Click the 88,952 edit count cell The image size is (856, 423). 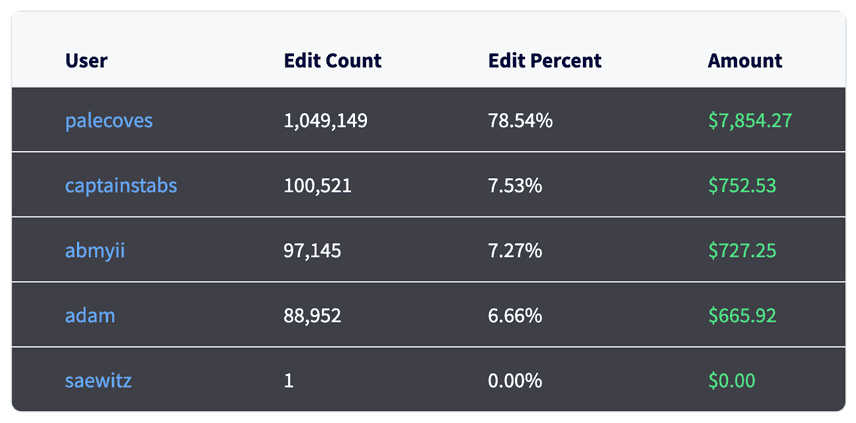(x=312, y=315)
